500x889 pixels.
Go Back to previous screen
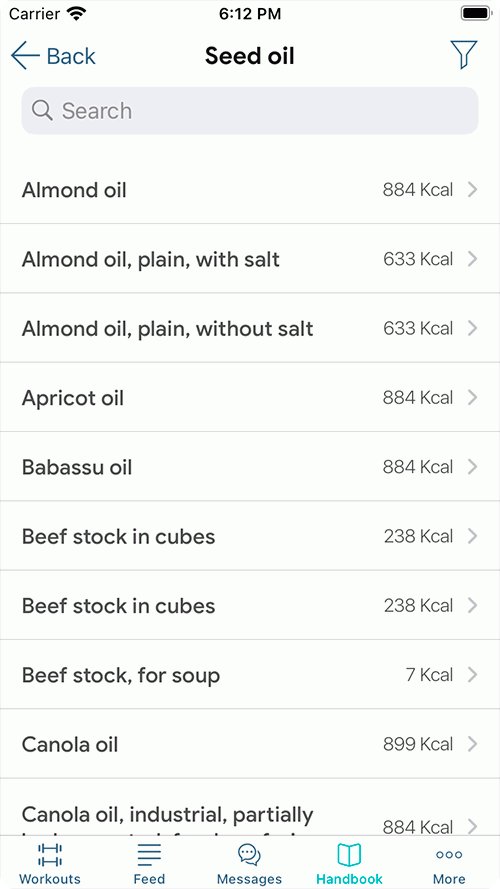click(x=53, y=56)
